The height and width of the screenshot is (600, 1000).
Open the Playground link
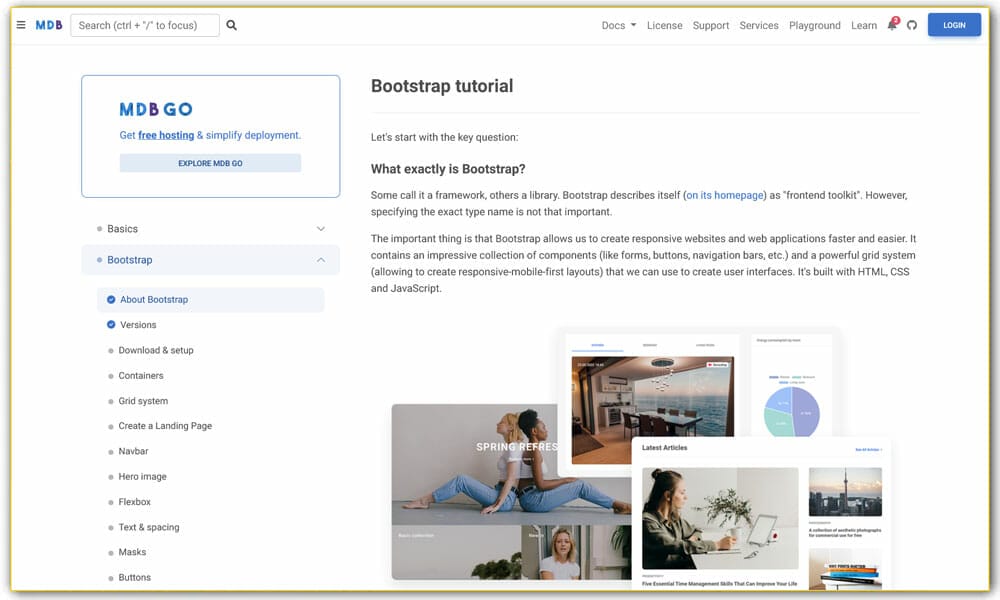tap(814, 26)
